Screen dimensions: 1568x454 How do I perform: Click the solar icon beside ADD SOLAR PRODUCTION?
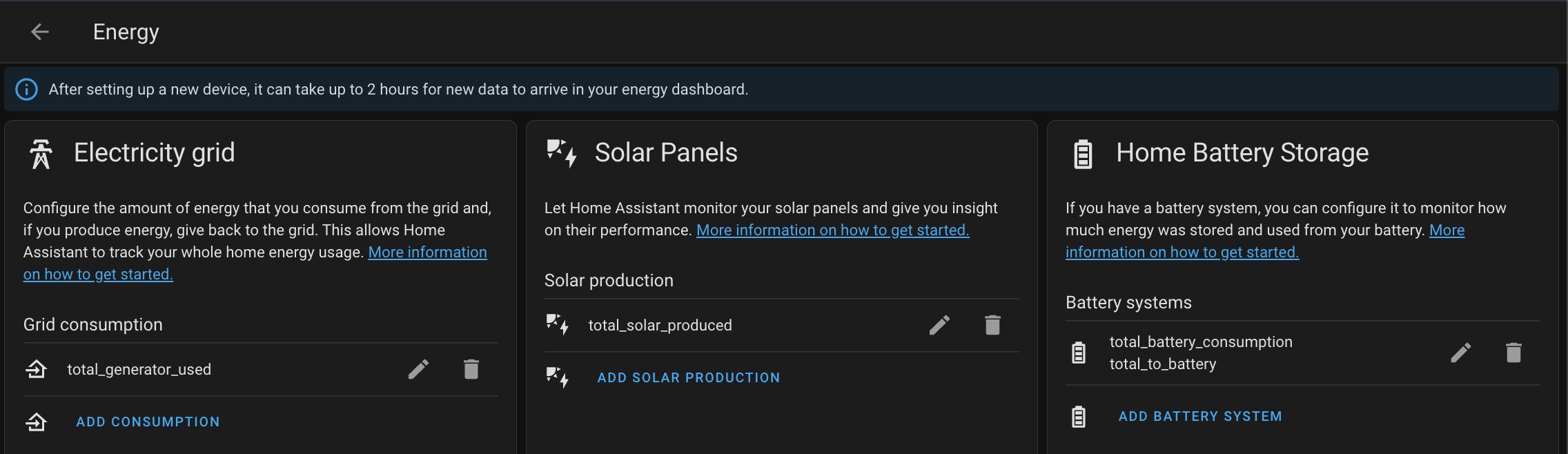[x=558, y=377]
